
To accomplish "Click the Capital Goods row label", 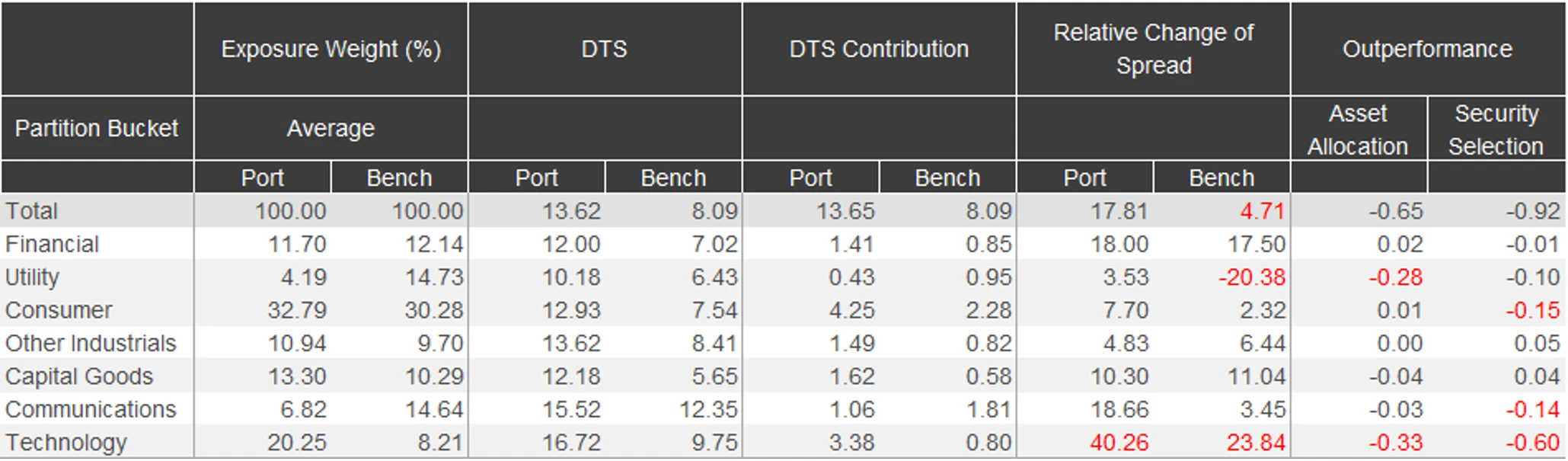I will [79, 376].
